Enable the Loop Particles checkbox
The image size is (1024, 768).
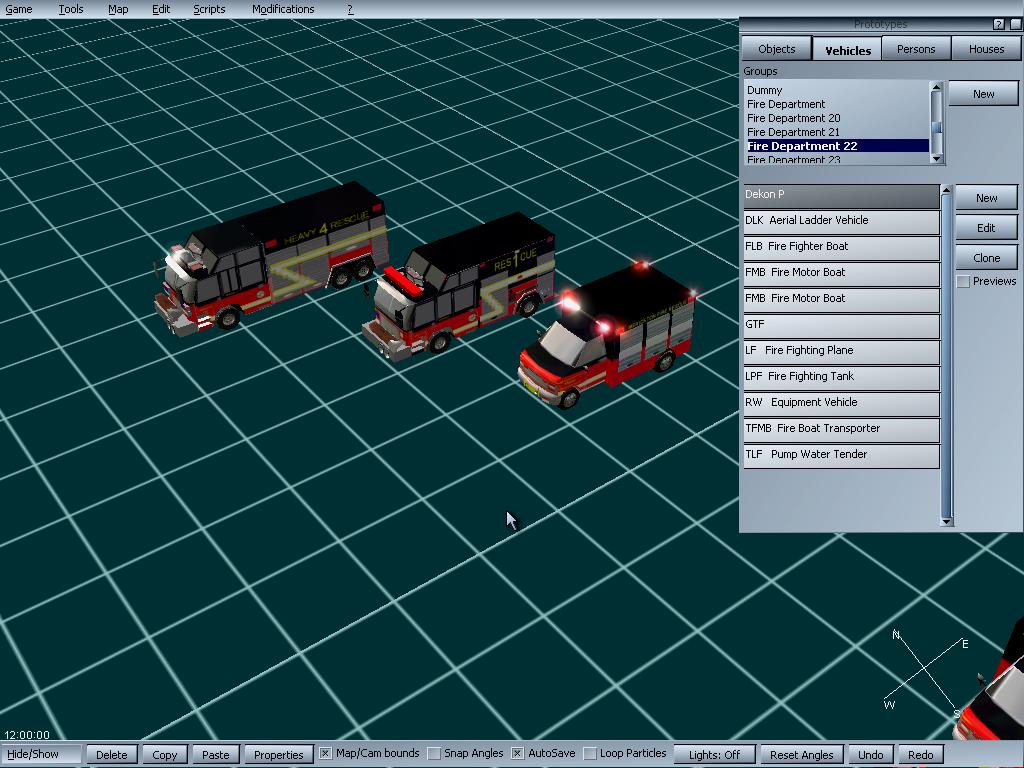click(589, 754)
